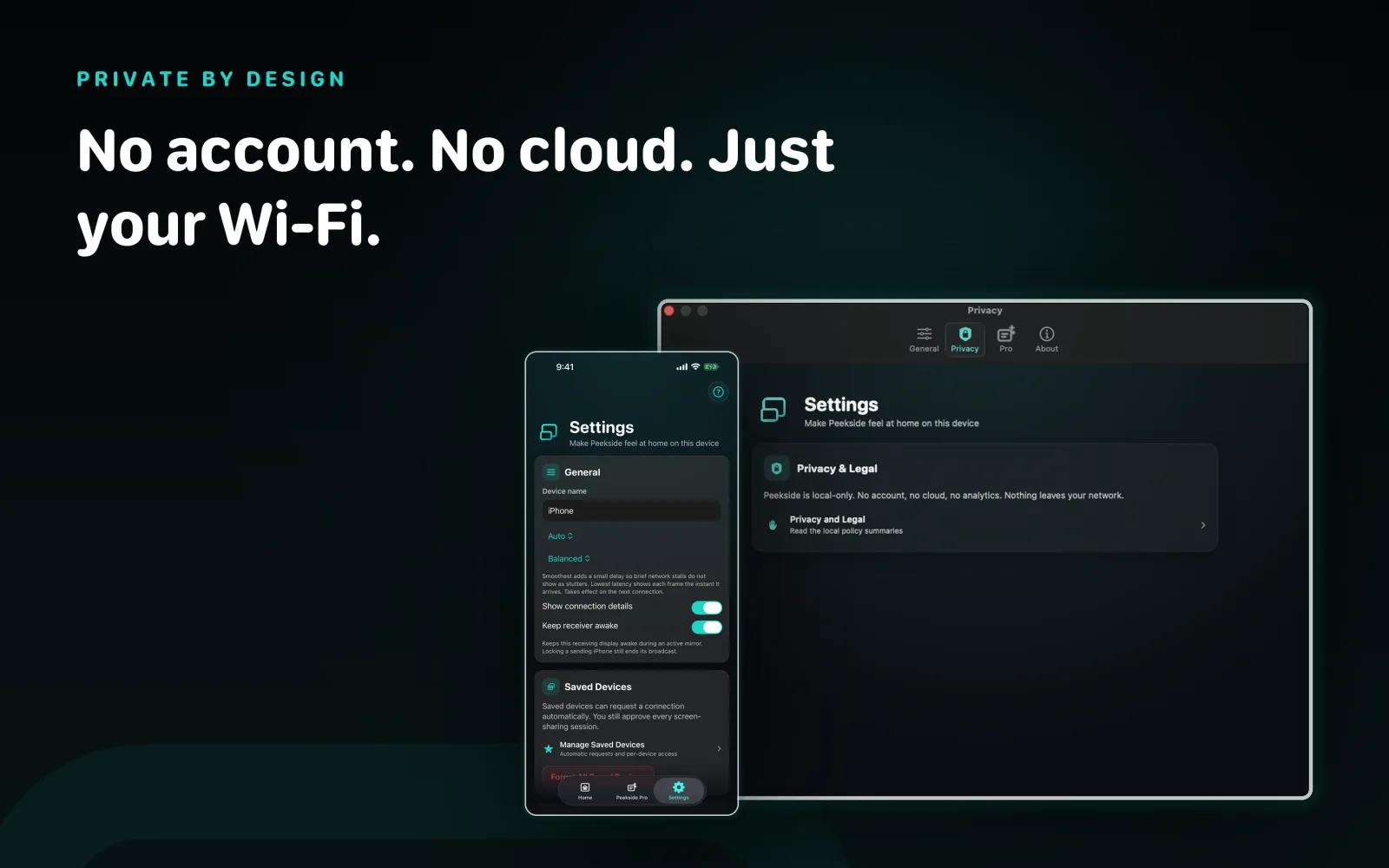Click the star icon beside Manage Saved Devices

[x=548, y=748]
